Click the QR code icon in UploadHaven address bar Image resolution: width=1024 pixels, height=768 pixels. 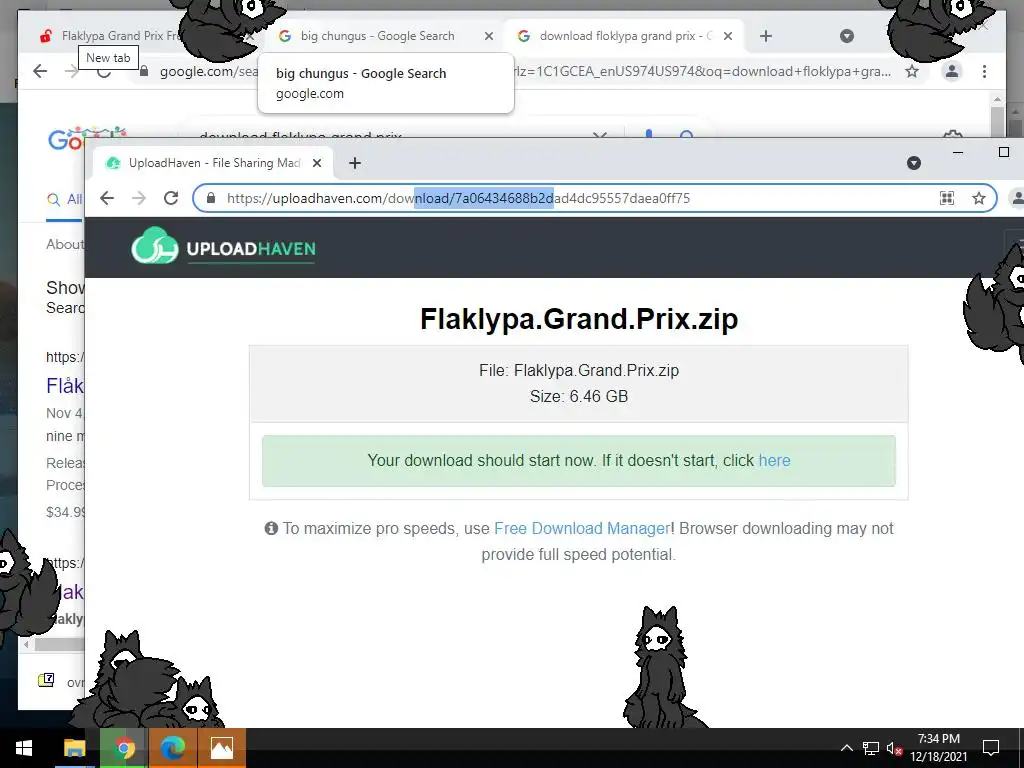(947, 198)
